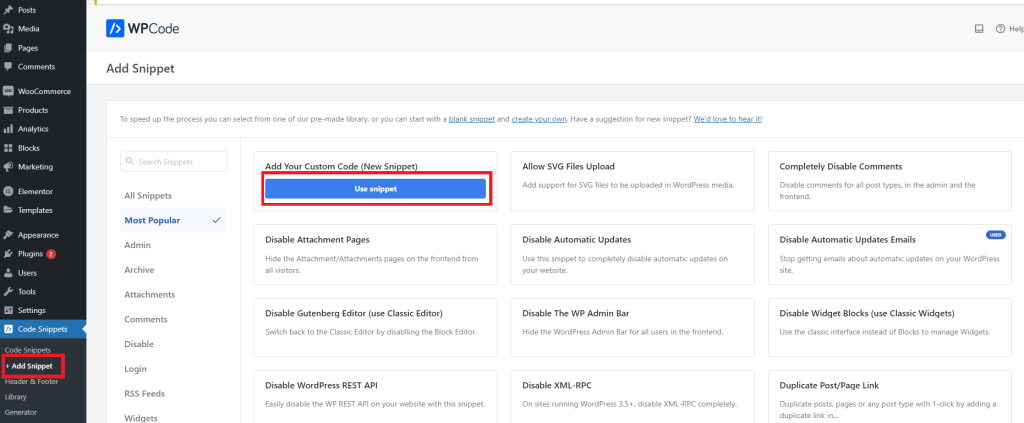Screen dimensions: 1024x423
Task: Click the Analytics bar chart icon
Action: 8,129
